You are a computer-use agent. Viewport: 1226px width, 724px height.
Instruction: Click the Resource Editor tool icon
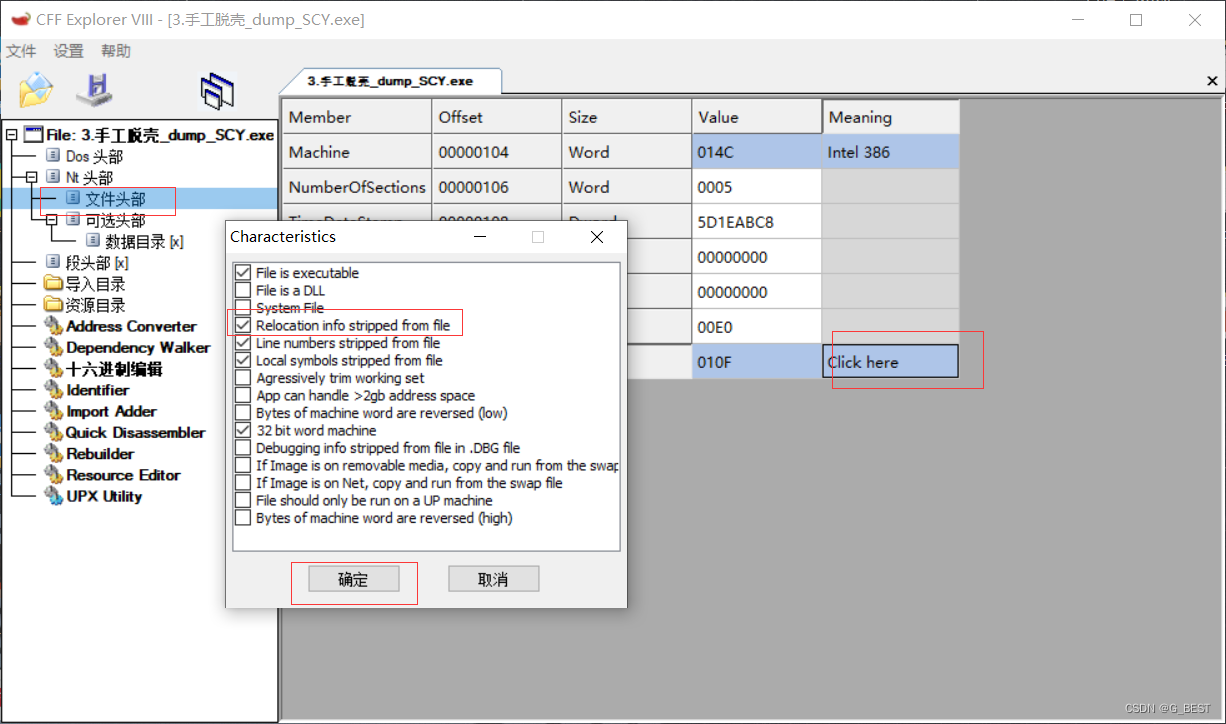point(53,475)
